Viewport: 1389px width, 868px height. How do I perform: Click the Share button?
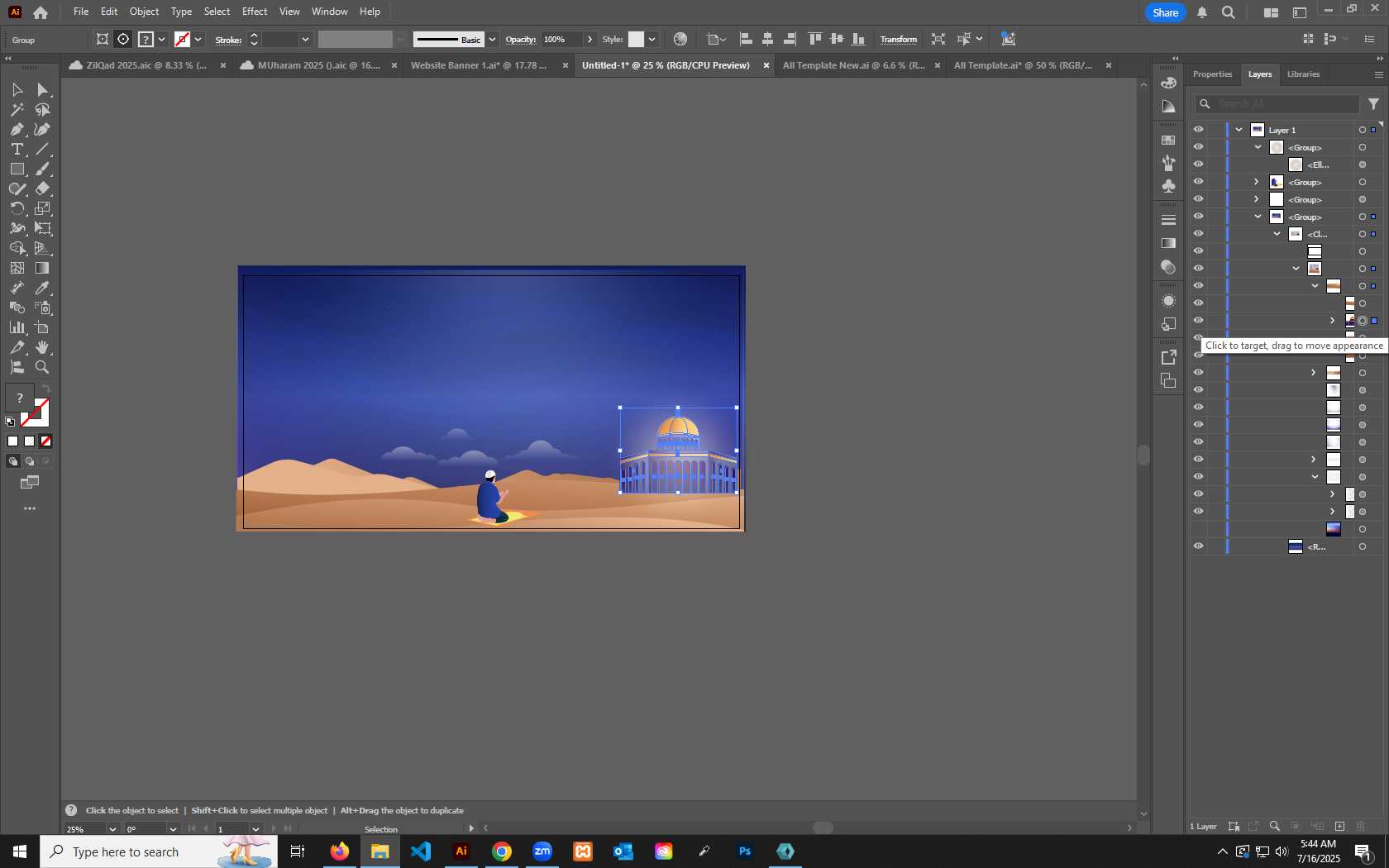pos(1166,12)
